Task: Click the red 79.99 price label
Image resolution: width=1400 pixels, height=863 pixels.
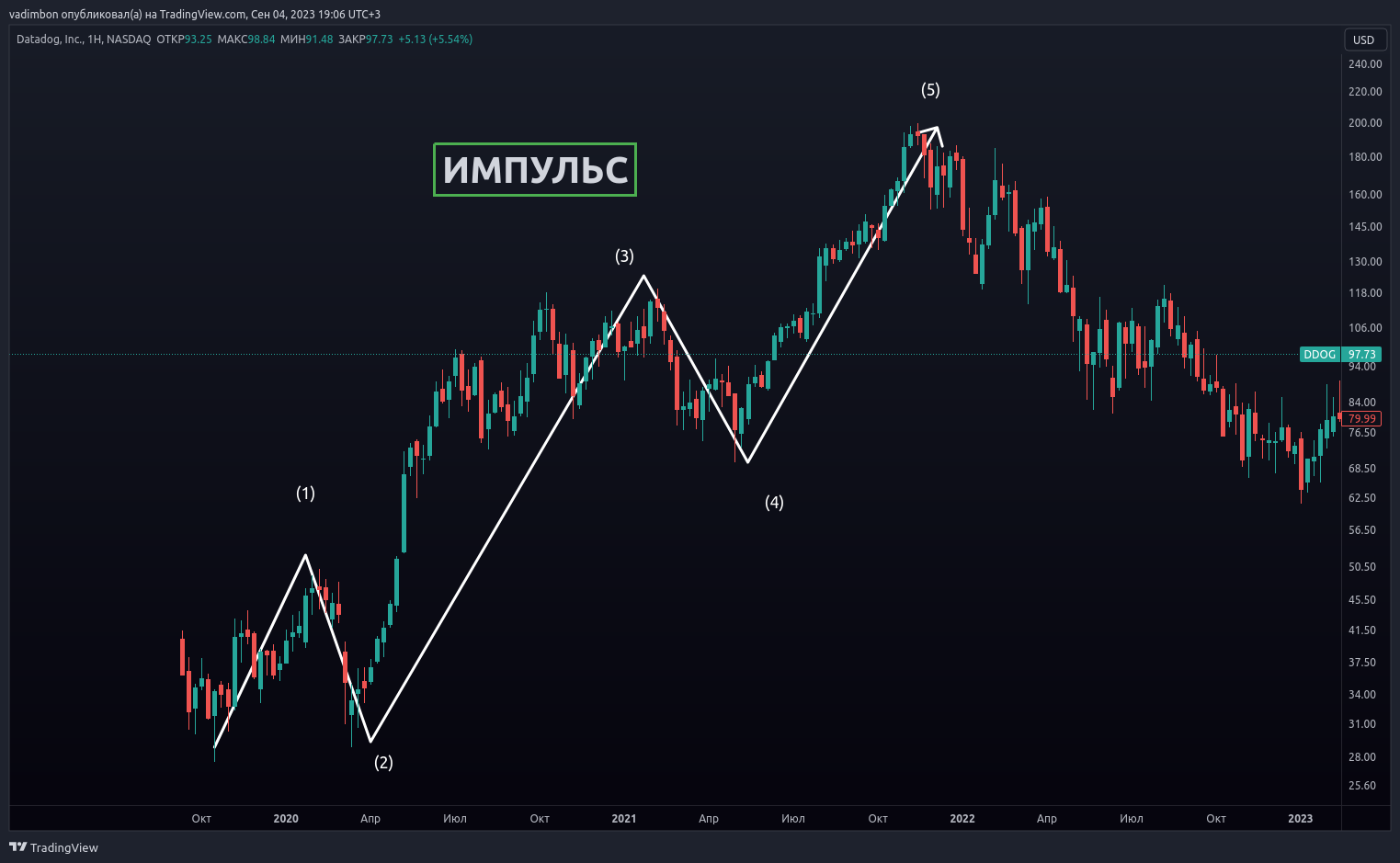Action: click(x=1361, y=419)
